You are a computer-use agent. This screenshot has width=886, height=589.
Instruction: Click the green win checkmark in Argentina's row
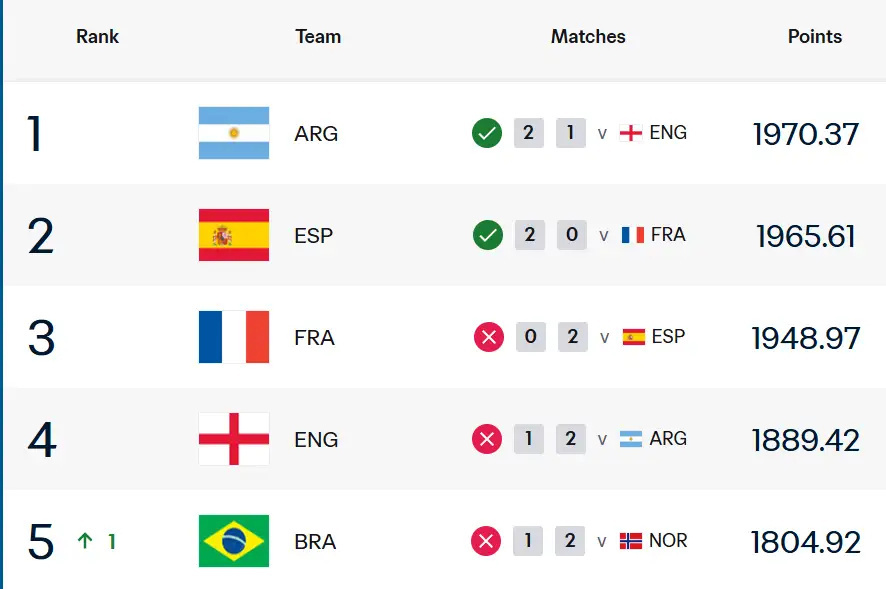pyautogui.click(x=487, y=133)
